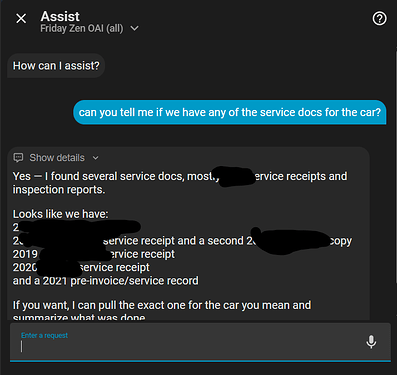Click the Enter a request label
397x375 pixels.
coord(44,335)
